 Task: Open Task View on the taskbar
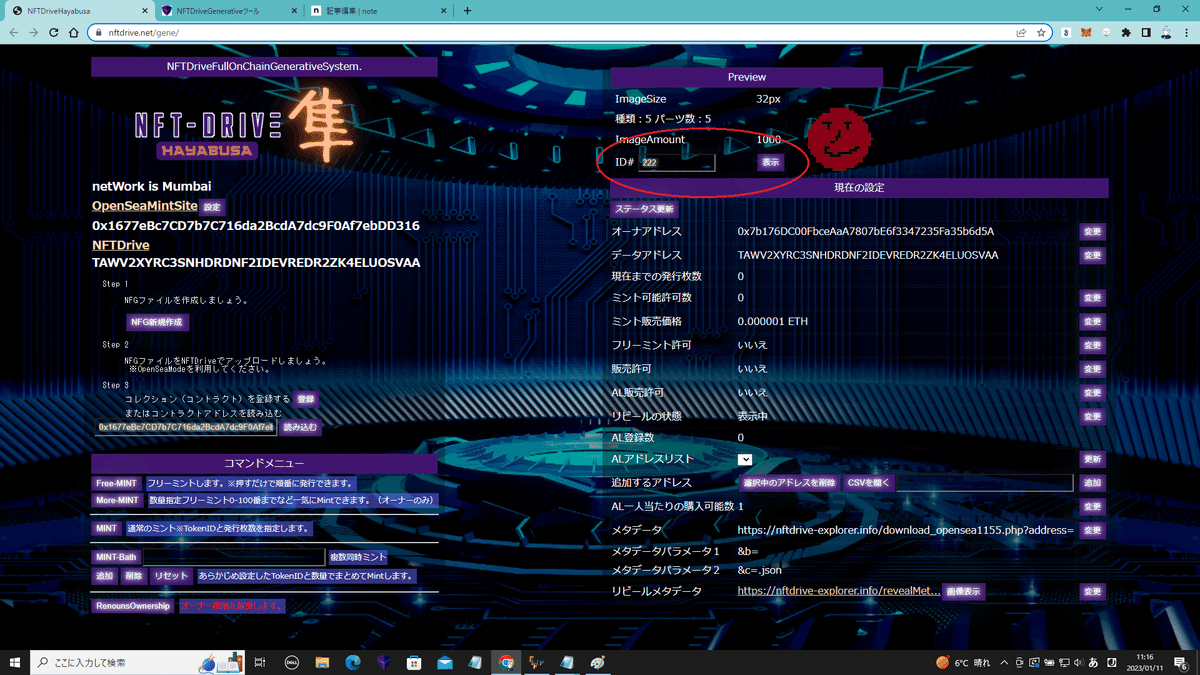259,662
